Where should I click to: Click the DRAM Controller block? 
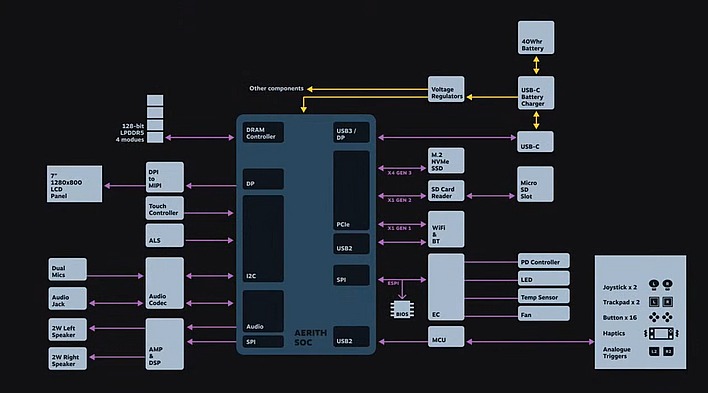[263, 132]
